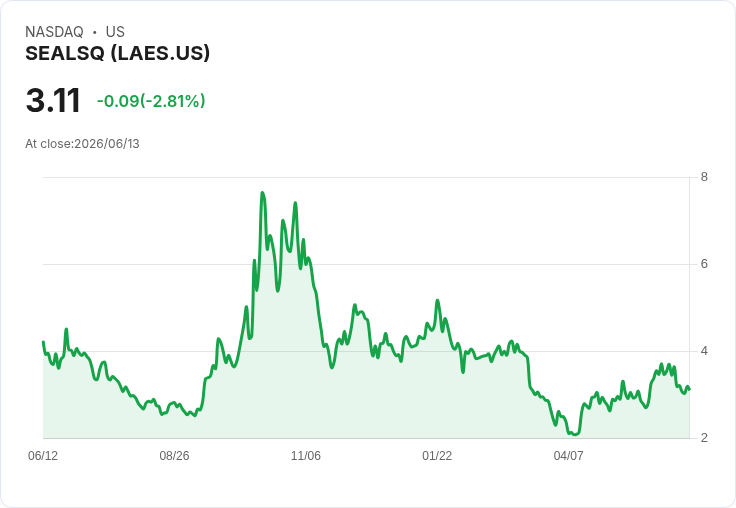Click the 2 y-axis price label
Screen dimensions: 736x508
[x=704, y=438]
